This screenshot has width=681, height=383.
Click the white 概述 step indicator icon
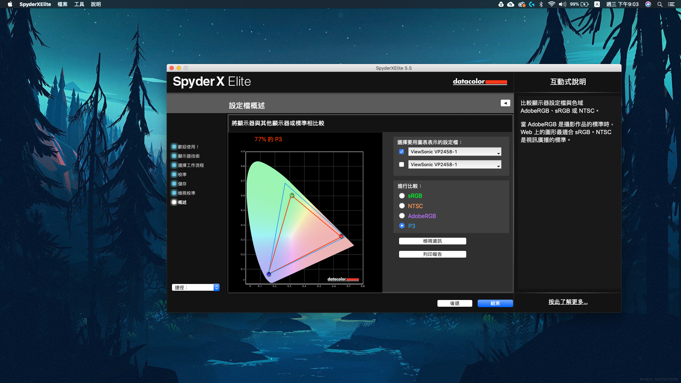174,202
